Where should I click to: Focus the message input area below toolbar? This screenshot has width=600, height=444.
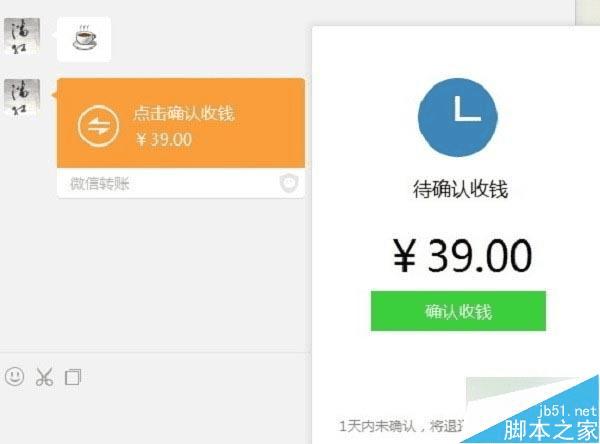click(x=155, y=417)
